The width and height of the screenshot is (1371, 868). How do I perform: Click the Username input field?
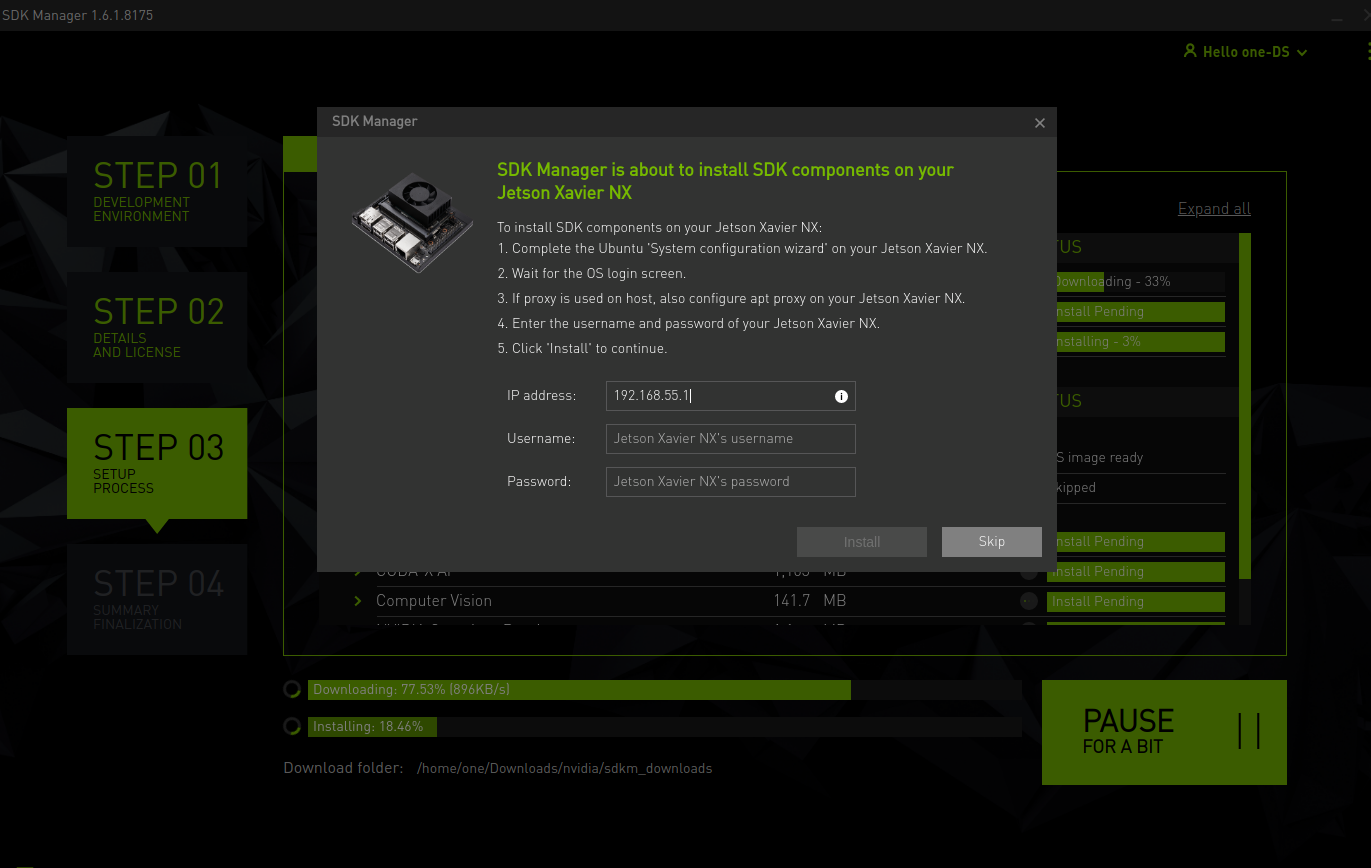click(x=731, y=439)
